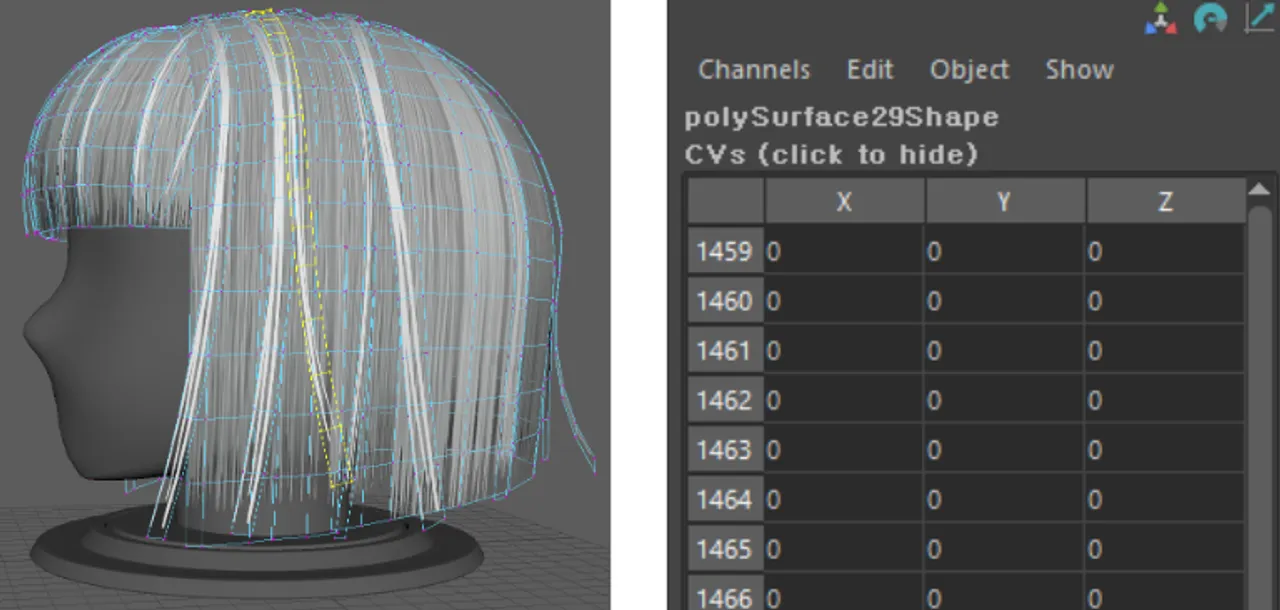Edit the Y value of CV 1462
Viewport: 1280px width, 610px height.
click(1003, 400)
